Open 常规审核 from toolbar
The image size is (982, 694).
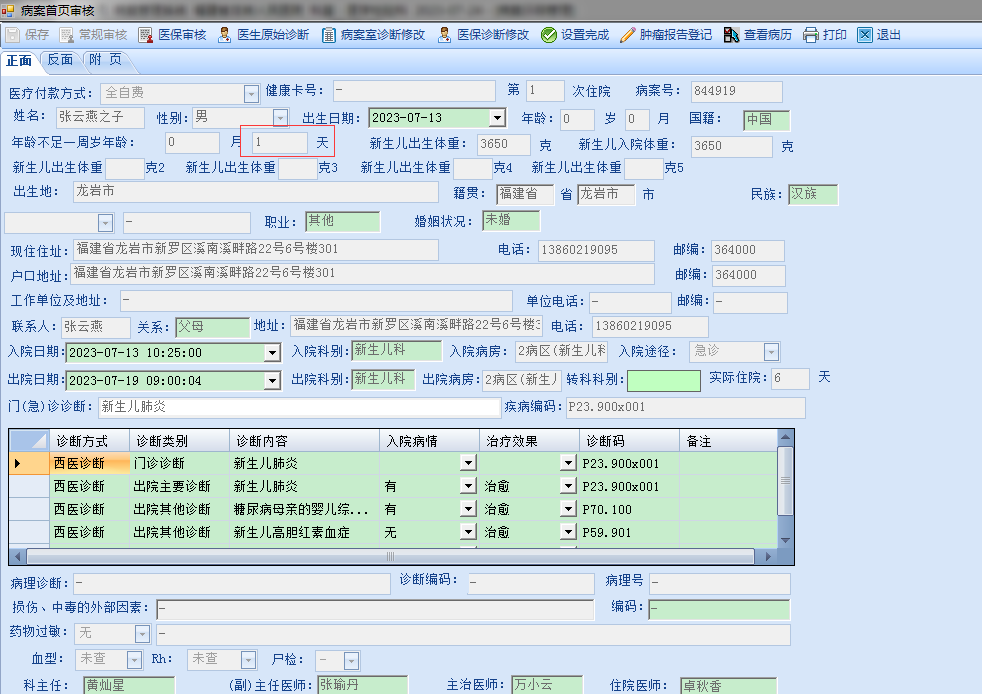[x=95, y=35]
